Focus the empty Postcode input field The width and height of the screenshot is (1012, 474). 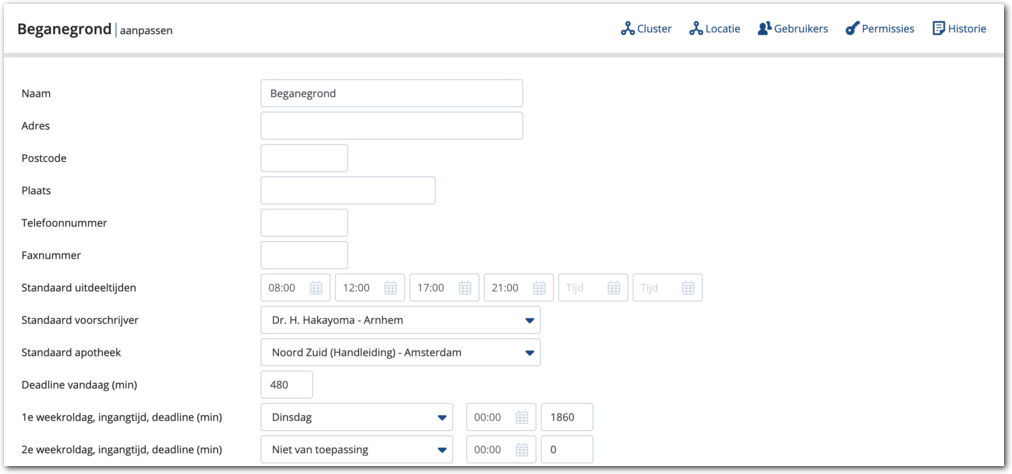click(304, 158)
